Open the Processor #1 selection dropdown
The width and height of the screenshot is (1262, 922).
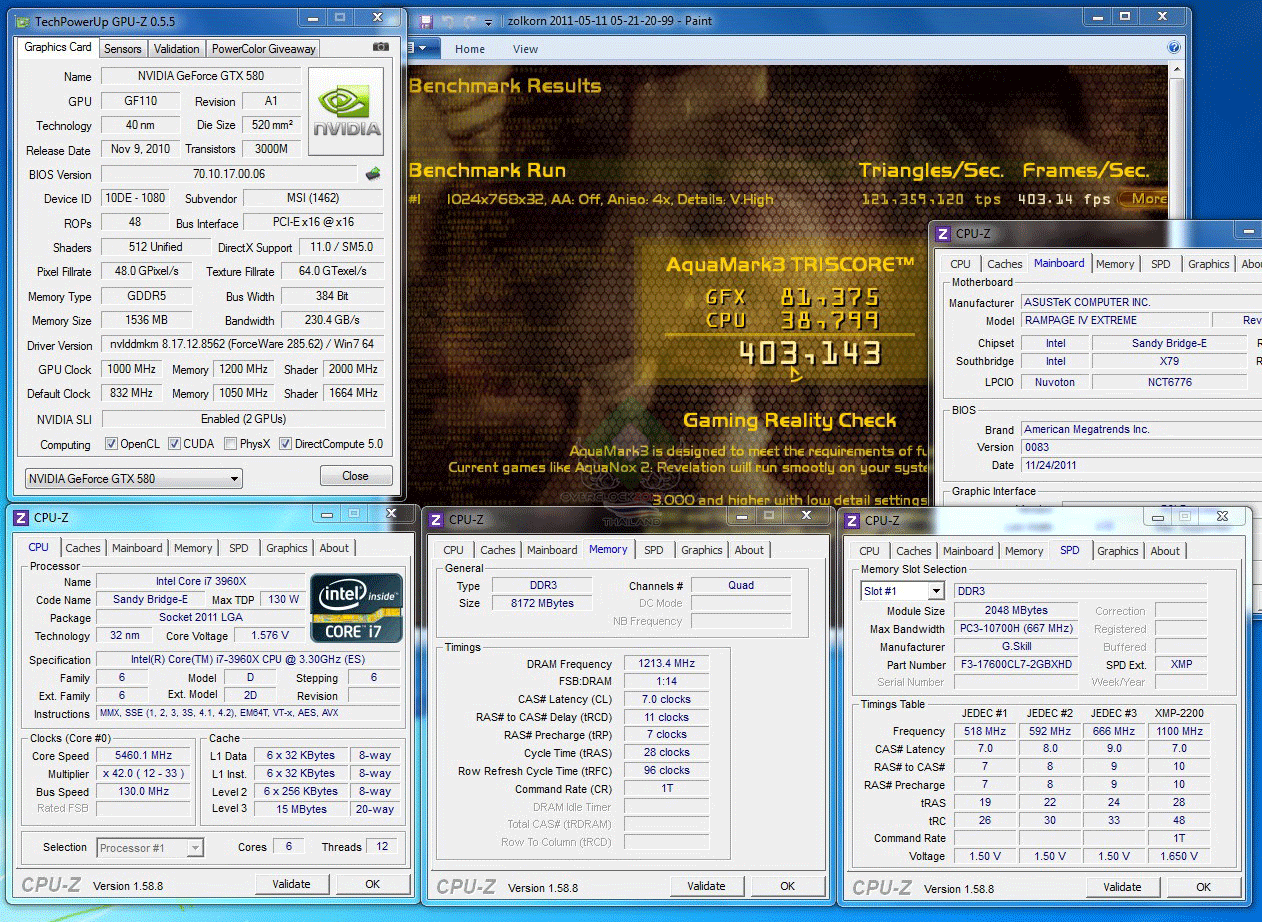pos(150,848)
